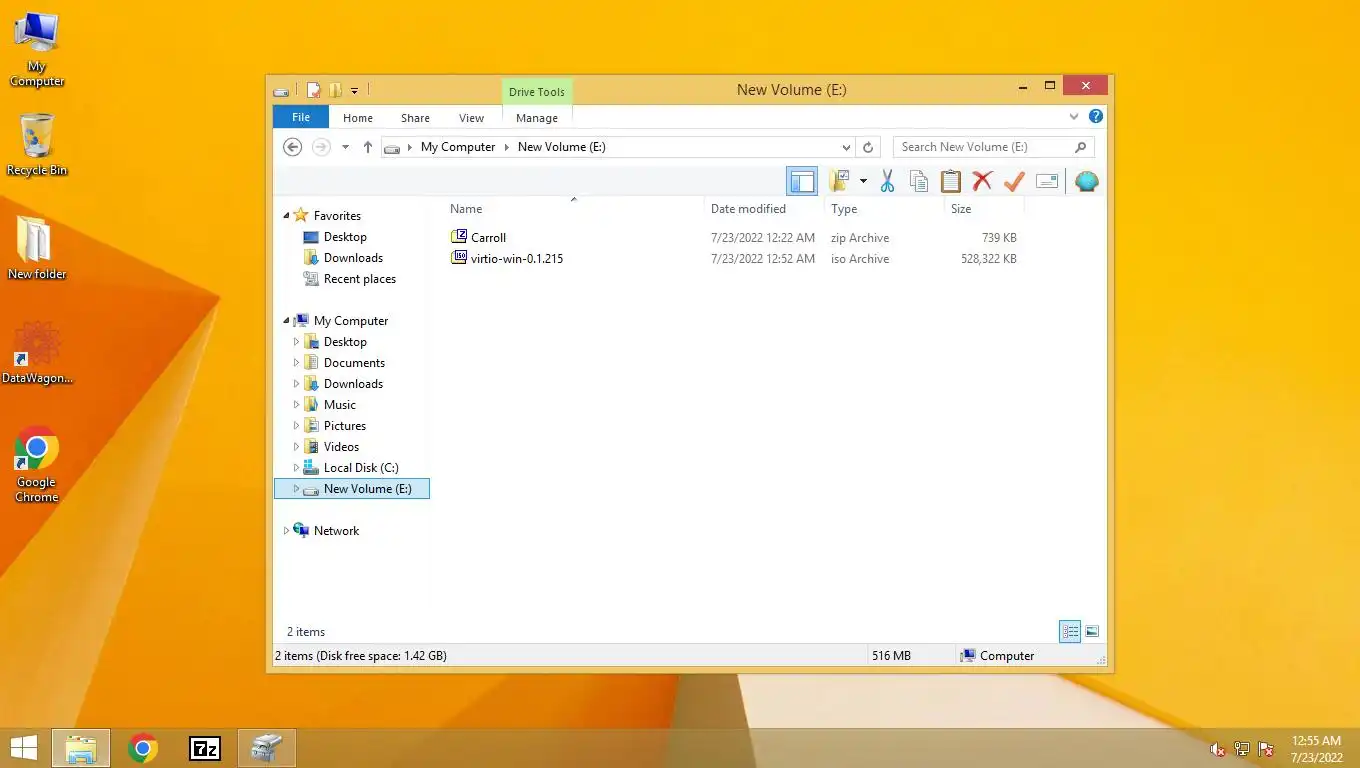1360x768 pixels.
Task: Open the address bar history dropdown
Action: 846,147
